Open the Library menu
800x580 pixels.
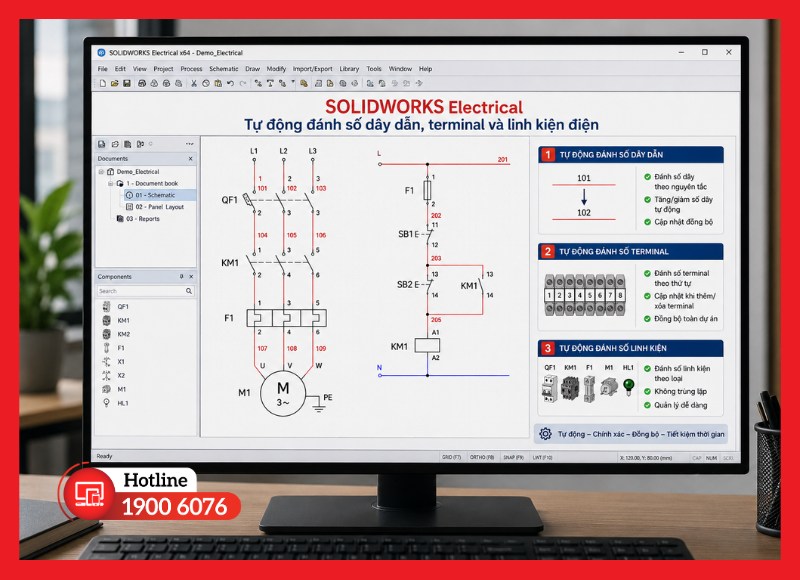349,69
